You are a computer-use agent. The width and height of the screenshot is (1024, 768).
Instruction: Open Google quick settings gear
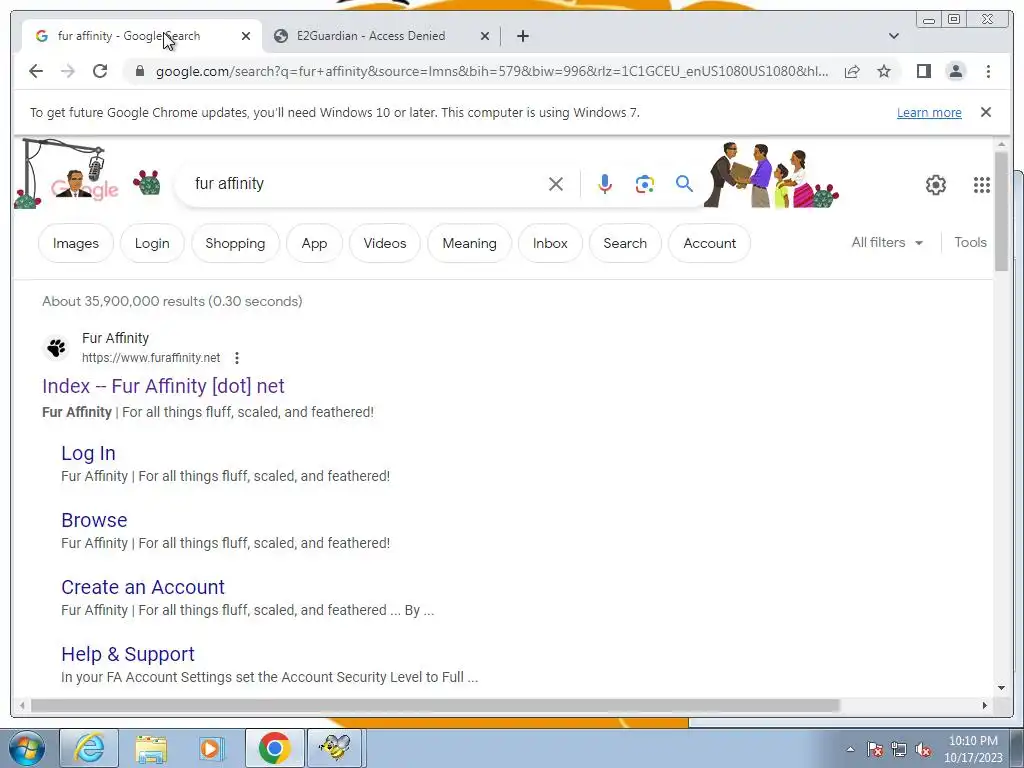pyautogui.click(x=935, y=185)
